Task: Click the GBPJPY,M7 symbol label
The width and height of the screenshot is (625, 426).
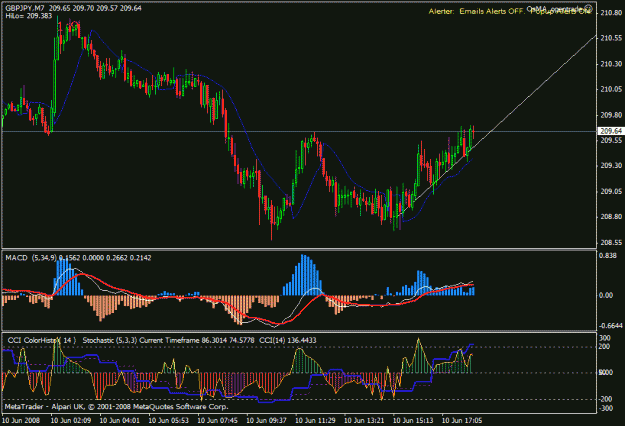Action: pyautogui.click(x=25, y=8)
